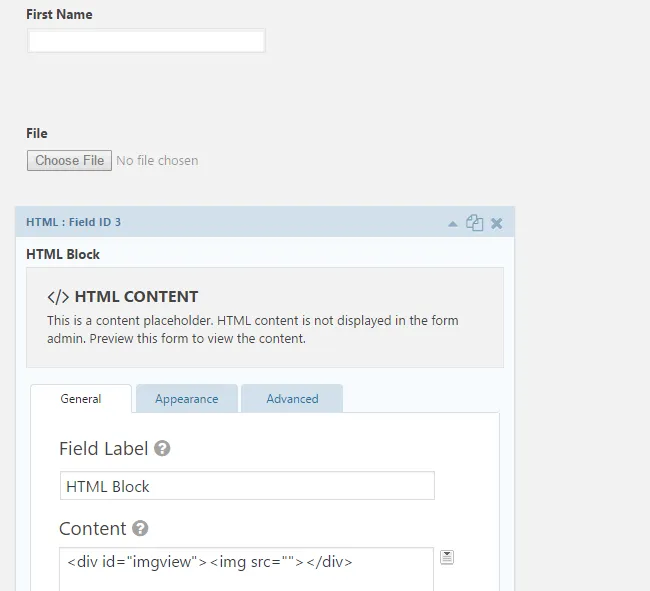The height and width of the screenshot is (591, 650).
Task: Switch to the Appearance tab
Action: tap(186, 399)
